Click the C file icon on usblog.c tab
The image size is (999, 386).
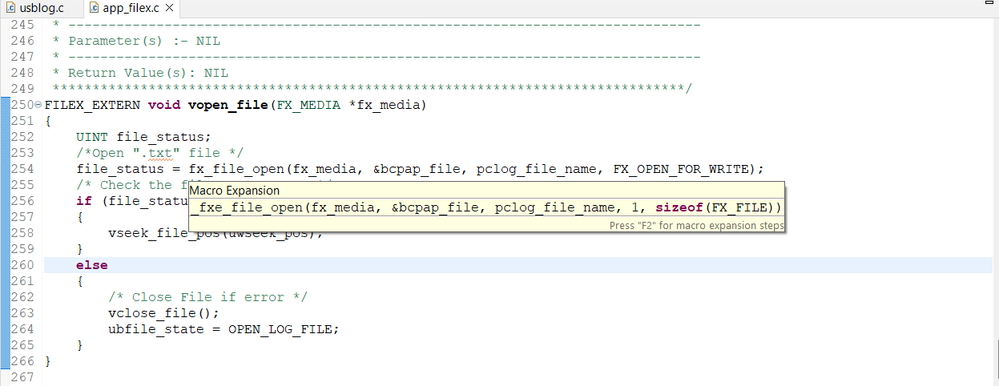(x=11, y=9)
